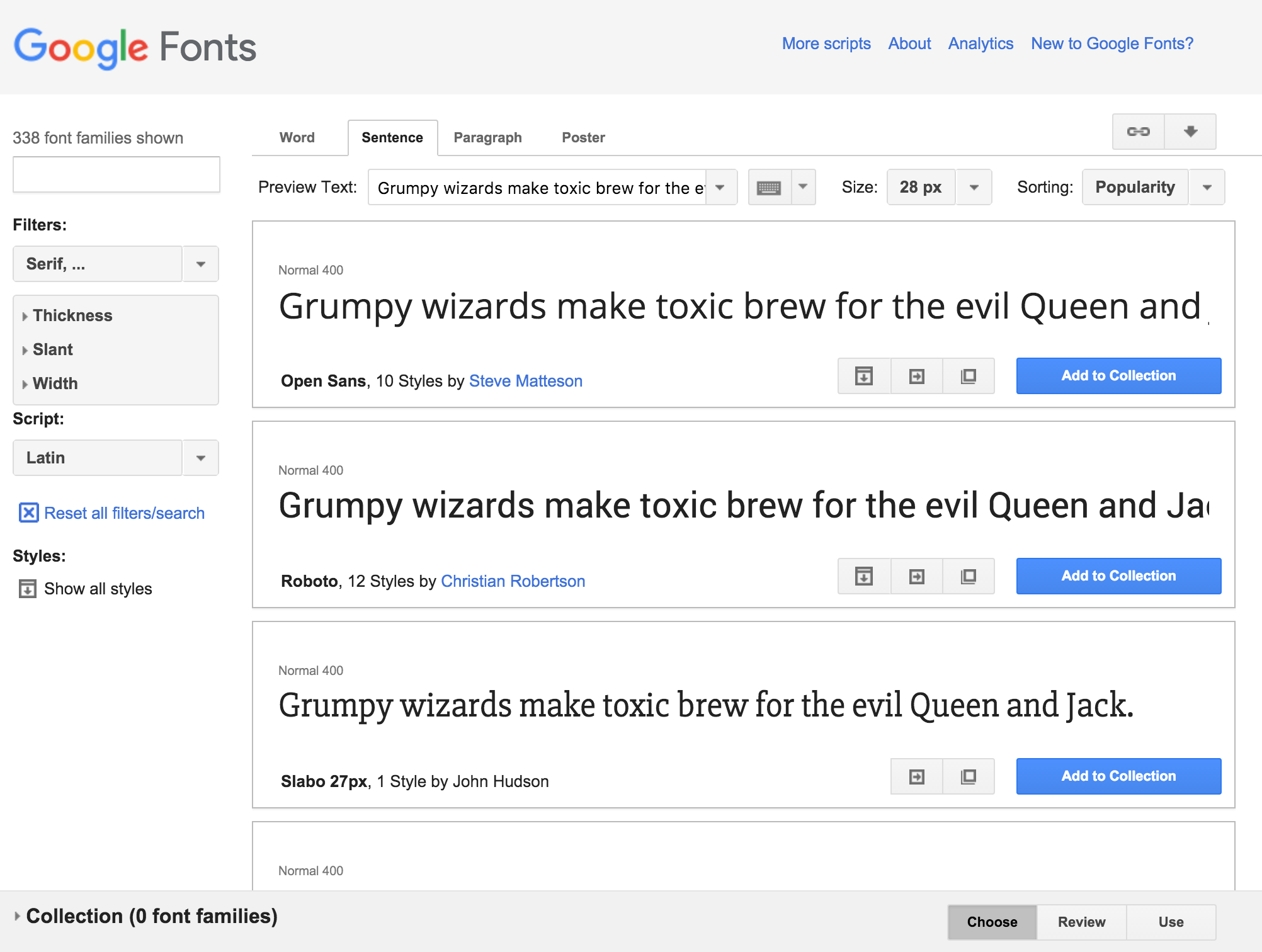Show all styles for Open Sans
This screenshot has height=952, width=1262.
864,377
